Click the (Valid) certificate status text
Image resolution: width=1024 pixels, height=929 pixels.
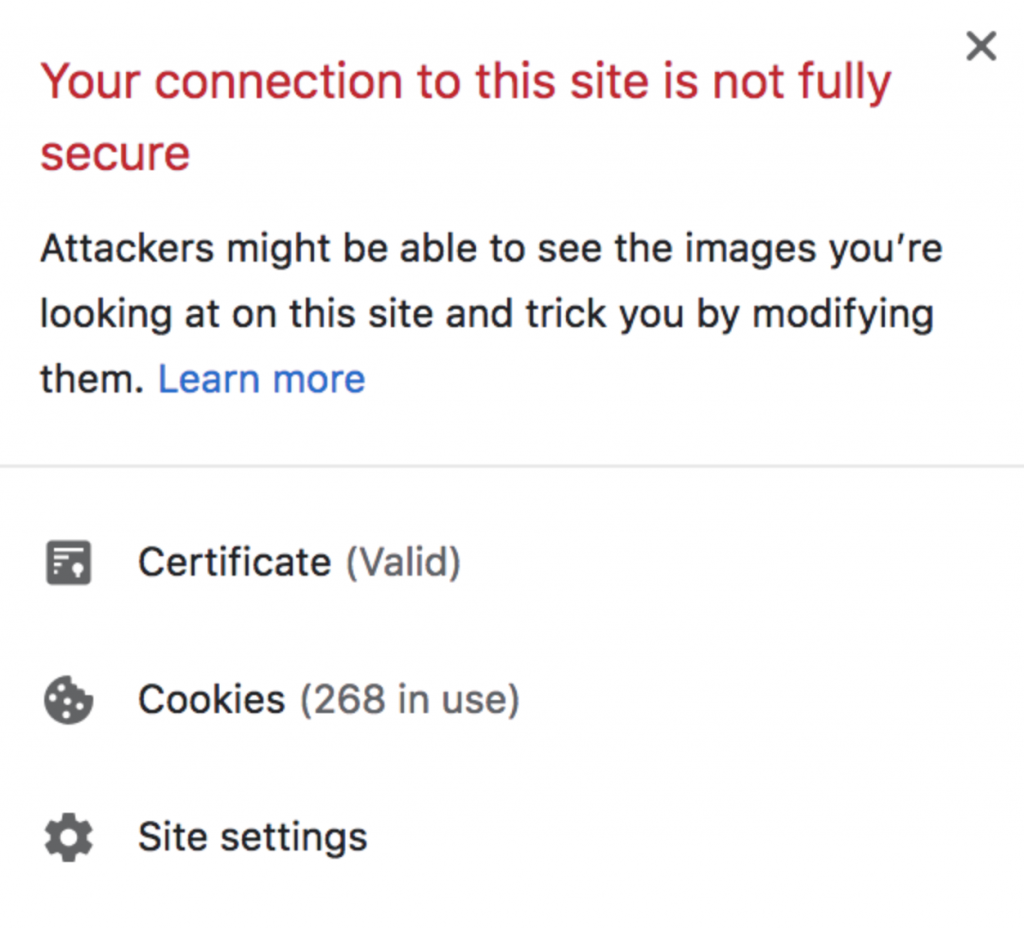[403, 562]
